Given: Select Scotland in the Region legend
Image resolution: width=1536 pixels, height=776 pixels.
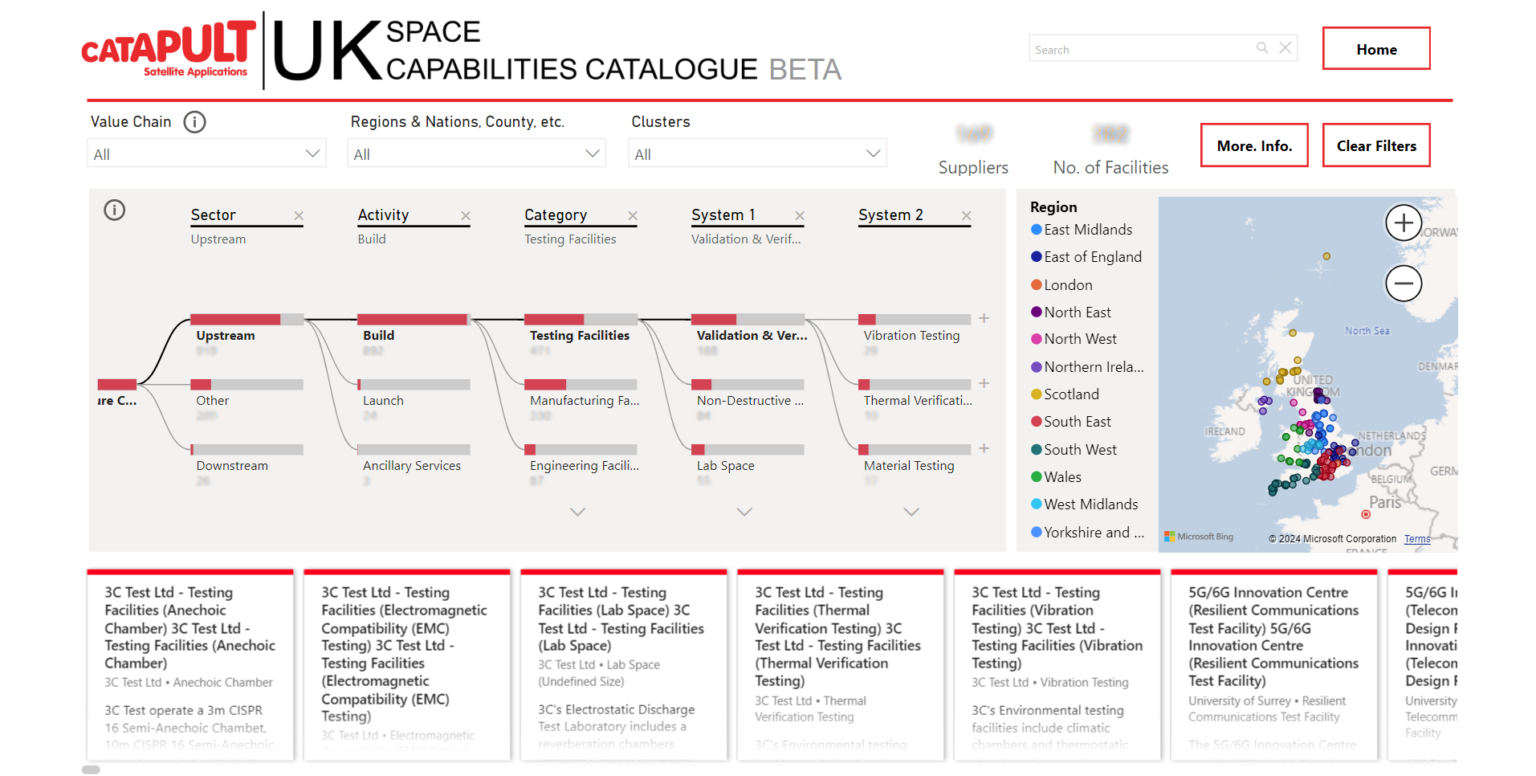Looking at the screenshot, I should (1071, 394).
